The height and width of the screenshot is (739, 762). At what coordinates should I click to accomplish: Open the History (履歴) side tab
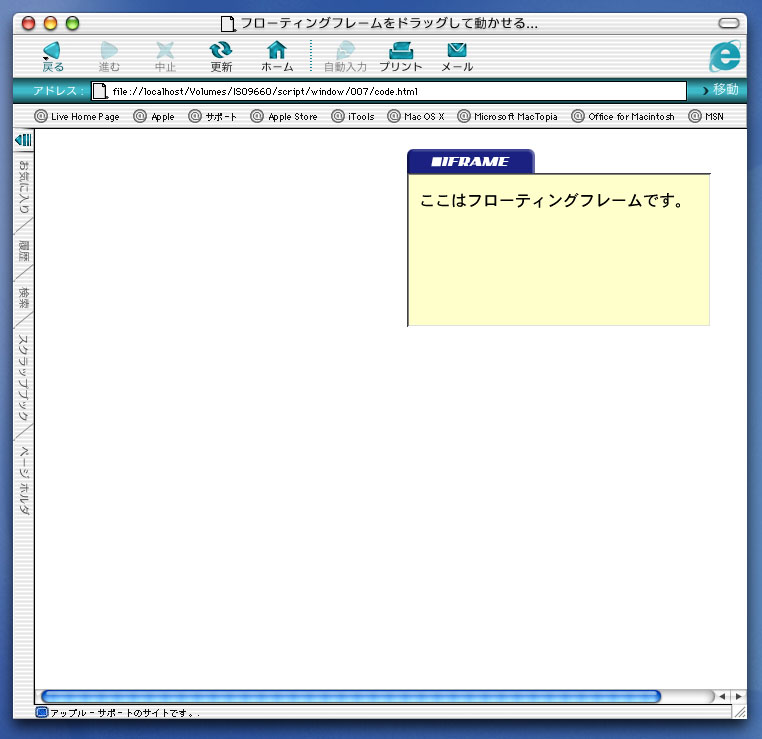point(24,251)
